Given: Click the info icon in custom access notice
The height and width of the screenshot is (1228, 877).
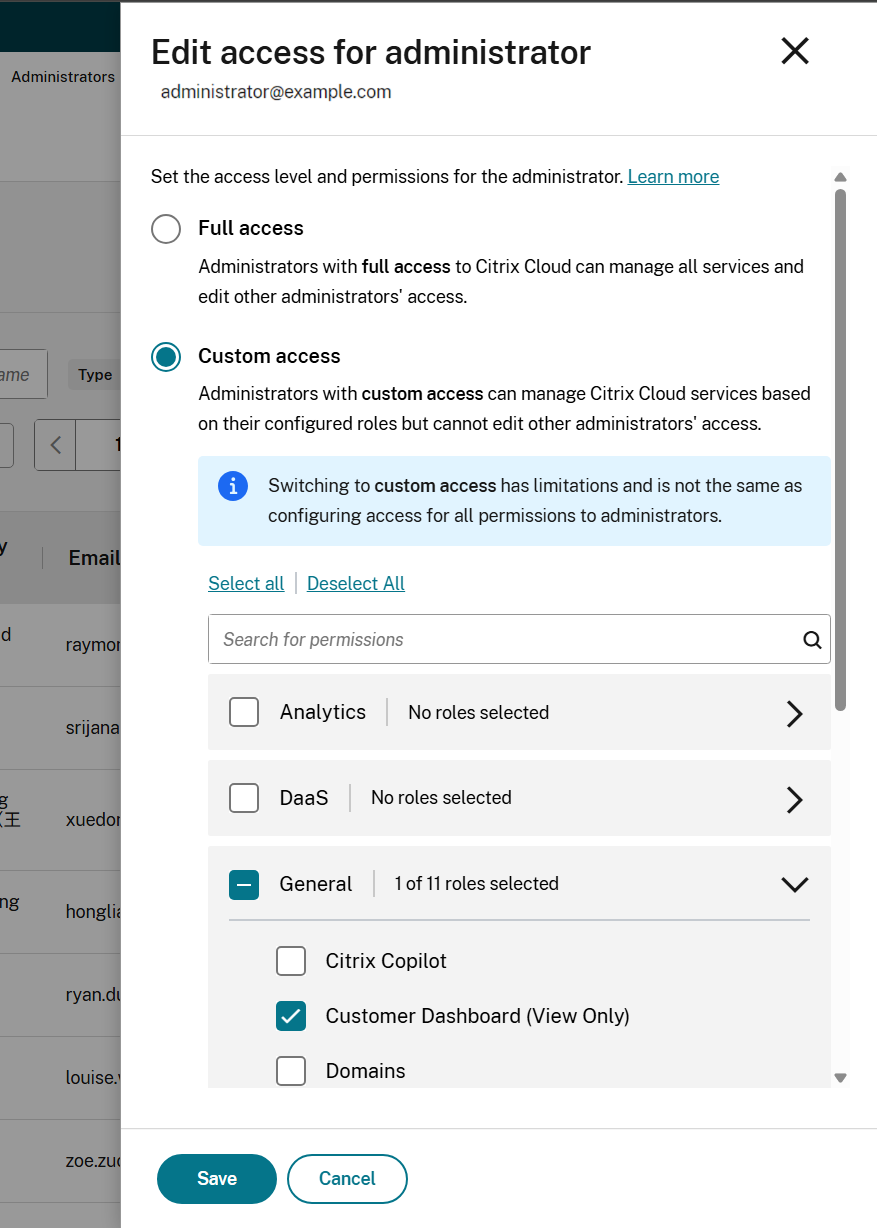Looking at the screenshot, I should point(233,486).
